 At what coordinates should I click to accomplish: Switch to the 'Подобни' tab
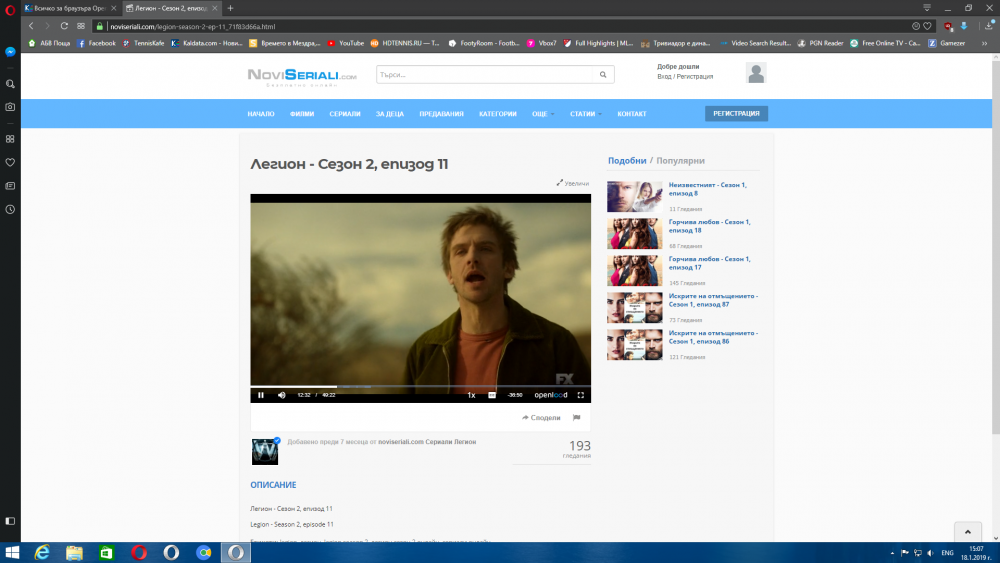pos(627,161)
